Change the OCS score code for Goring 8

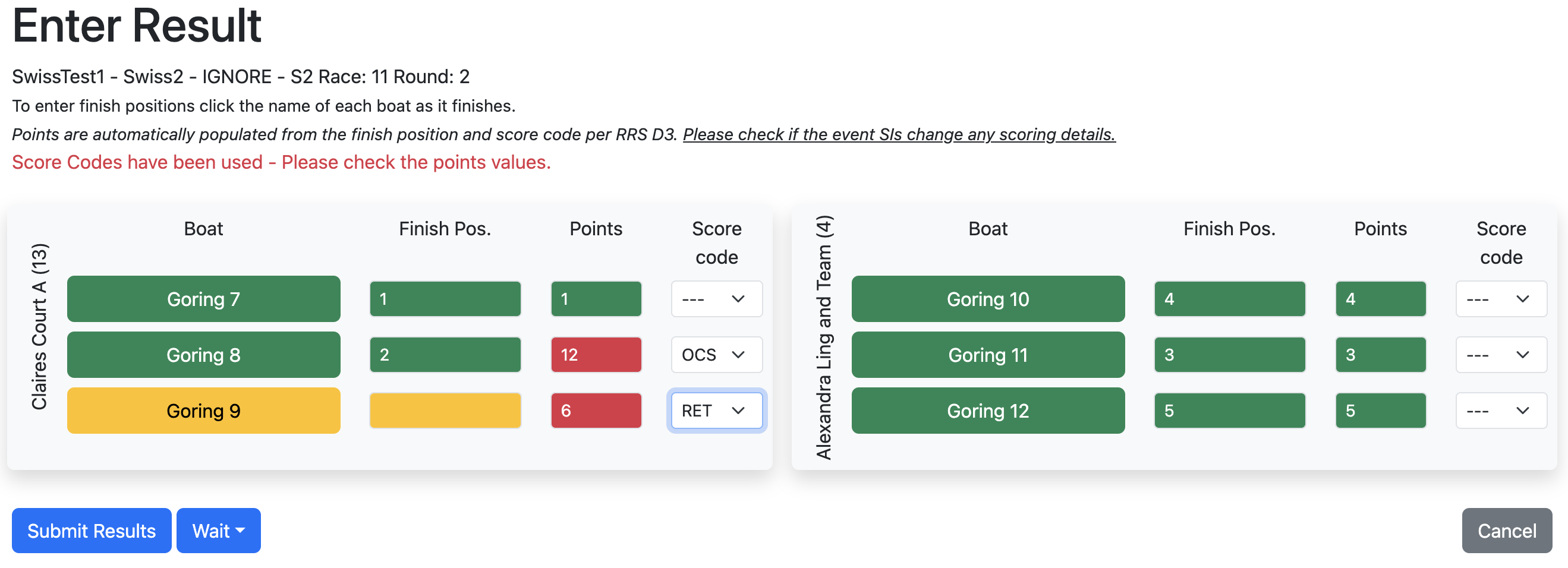click(716, 355)
